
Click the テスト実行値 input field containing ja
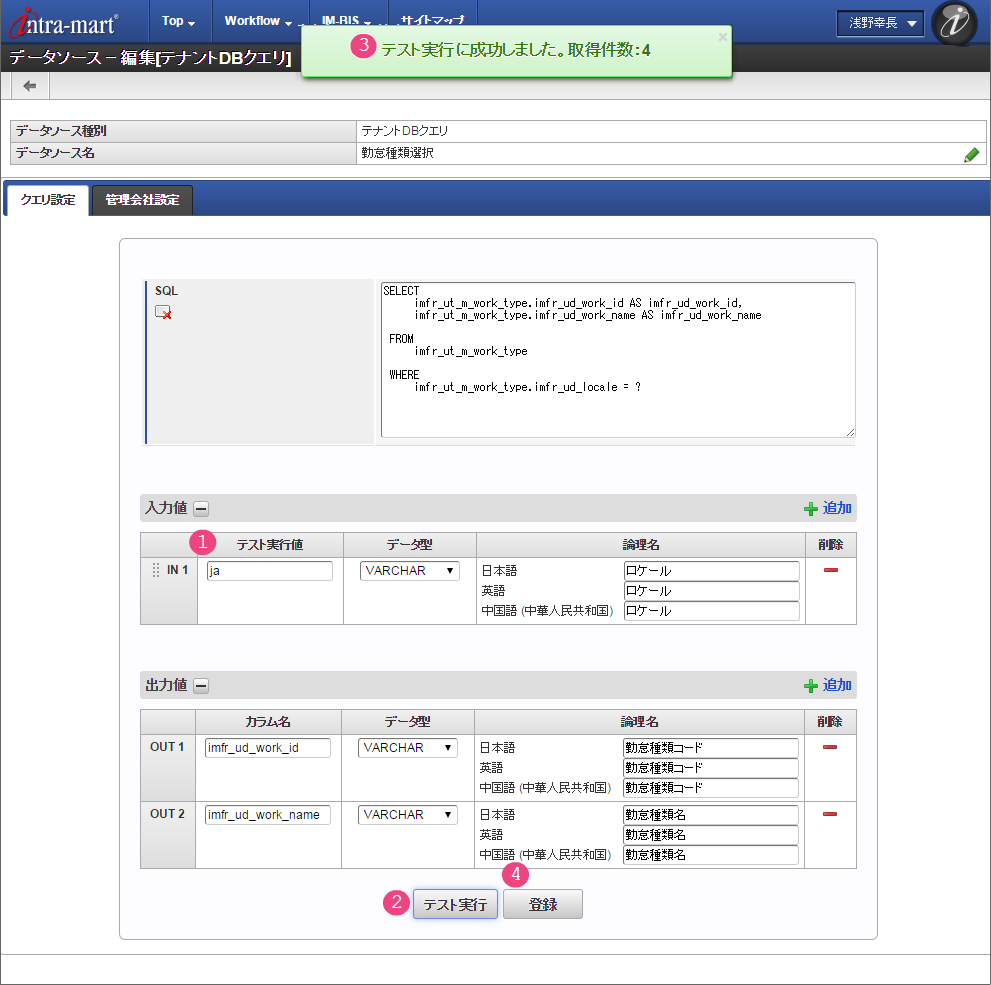[269, 571]
